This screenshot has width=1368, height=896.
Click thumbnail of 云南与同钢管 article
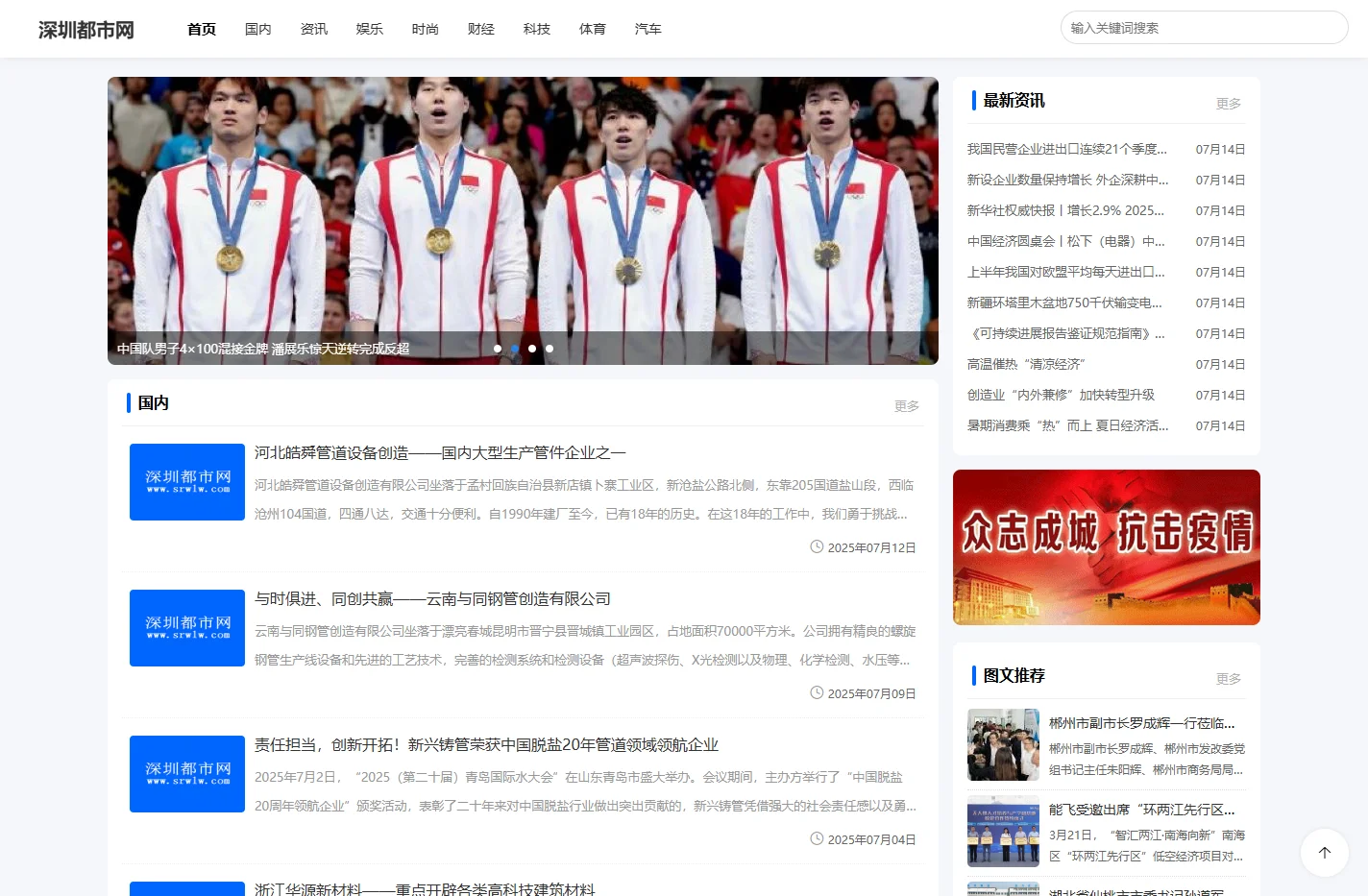187,628
